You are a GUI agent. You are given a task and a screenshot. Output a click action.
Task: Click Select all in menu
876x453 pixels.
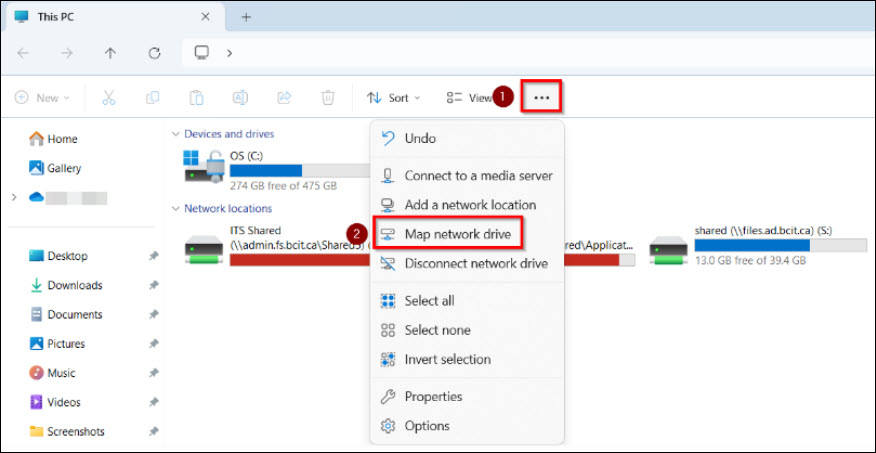click(466, 301)
